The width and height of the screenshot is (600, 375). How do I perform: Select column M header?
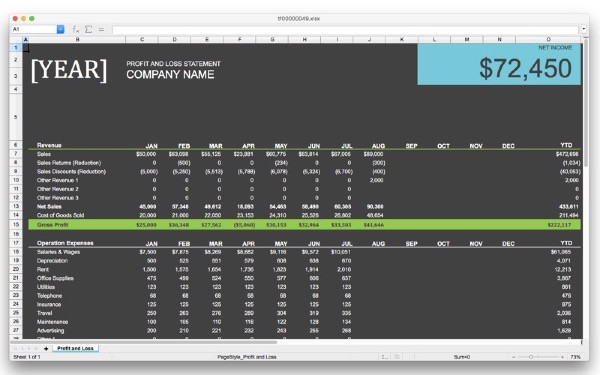click(467, 39)
